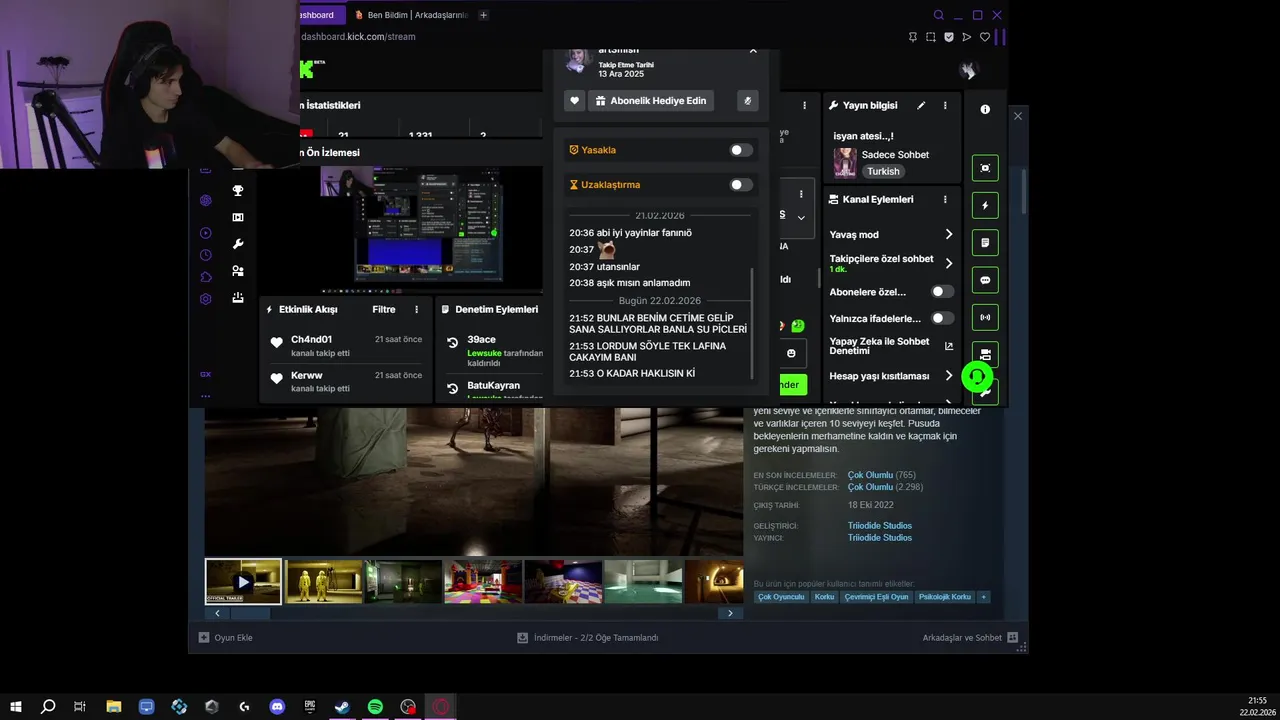Image resolution: width=1280 pixels, height=720 pixels.
Task: Open İndirmeler downloads status in Steam
Action: (588, 637)
